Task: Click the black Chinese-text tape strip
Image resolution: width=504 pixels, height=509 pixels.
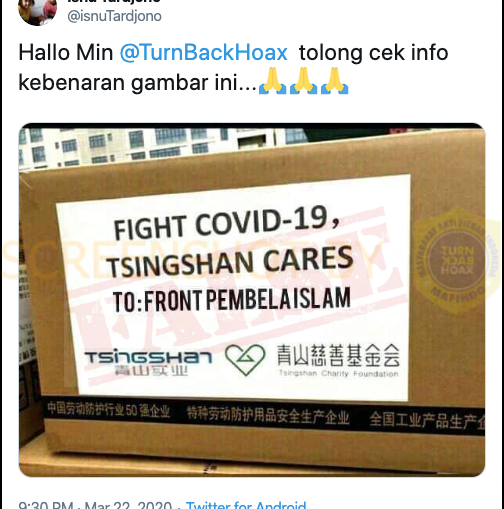Action: [x=263, y=417]
